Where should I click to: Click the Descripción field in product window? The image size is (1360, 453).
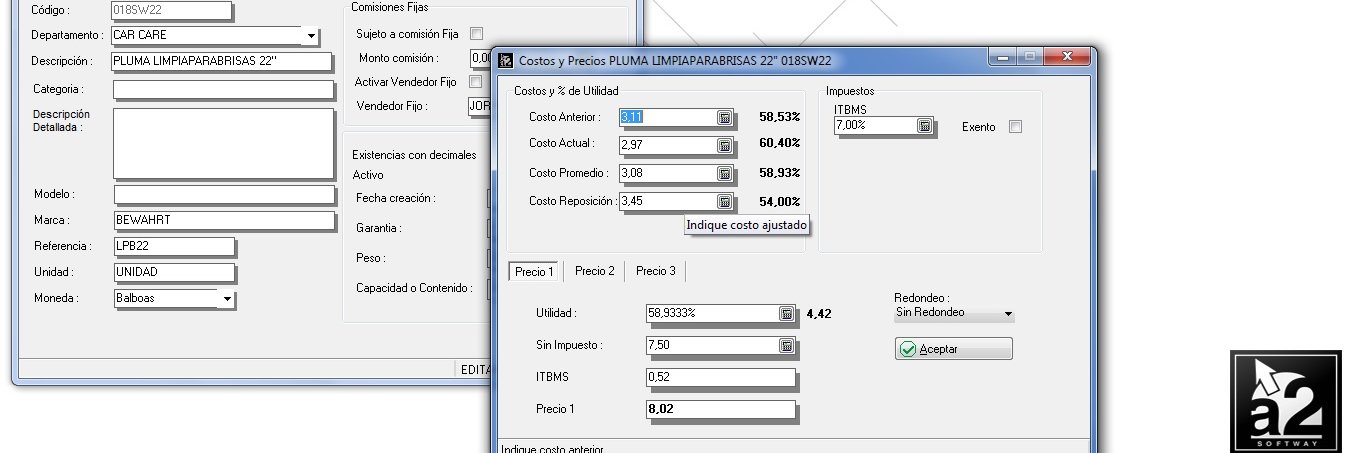pos(221,61)
